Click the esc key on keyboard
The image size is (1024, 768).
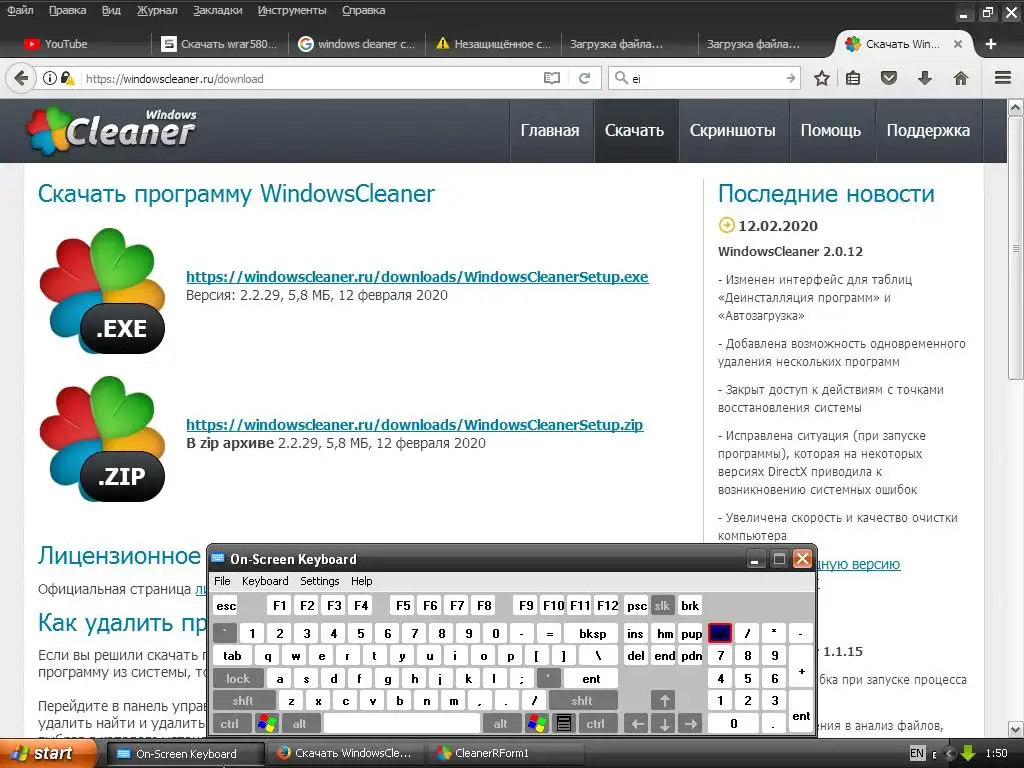point(226,605)
